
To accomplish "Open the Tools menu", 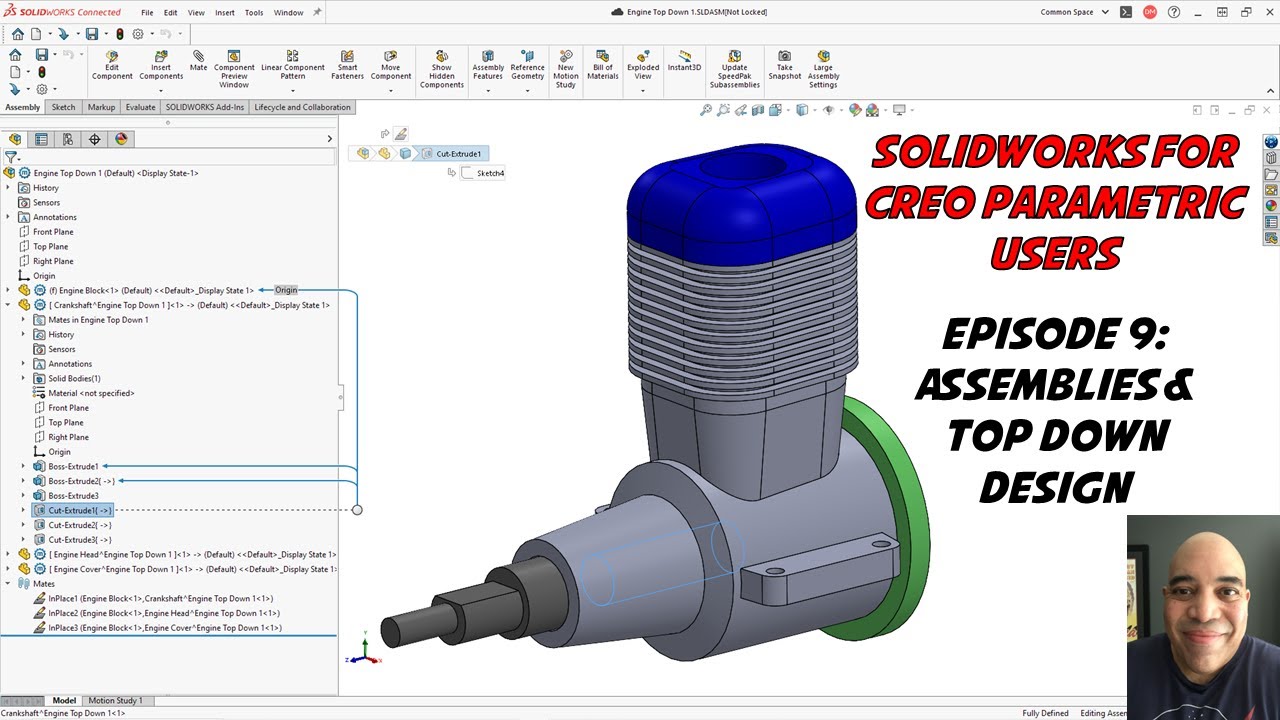I will click(x=254, y=13).
